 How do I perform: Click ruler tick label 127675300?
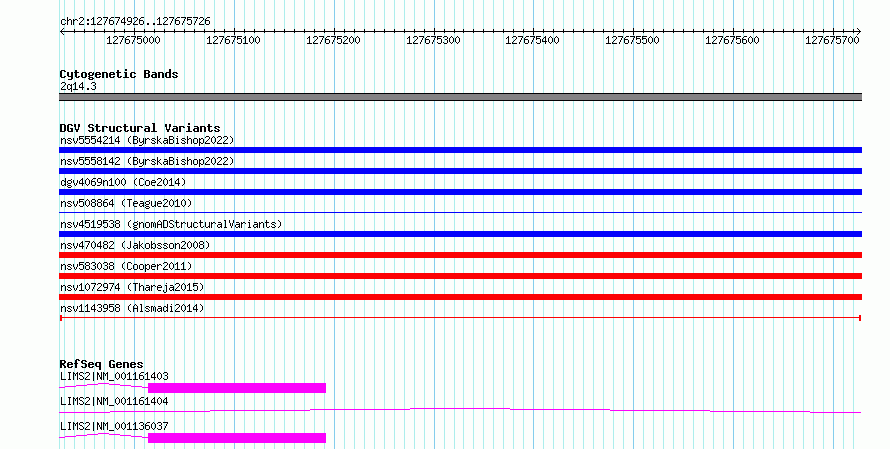433,40
